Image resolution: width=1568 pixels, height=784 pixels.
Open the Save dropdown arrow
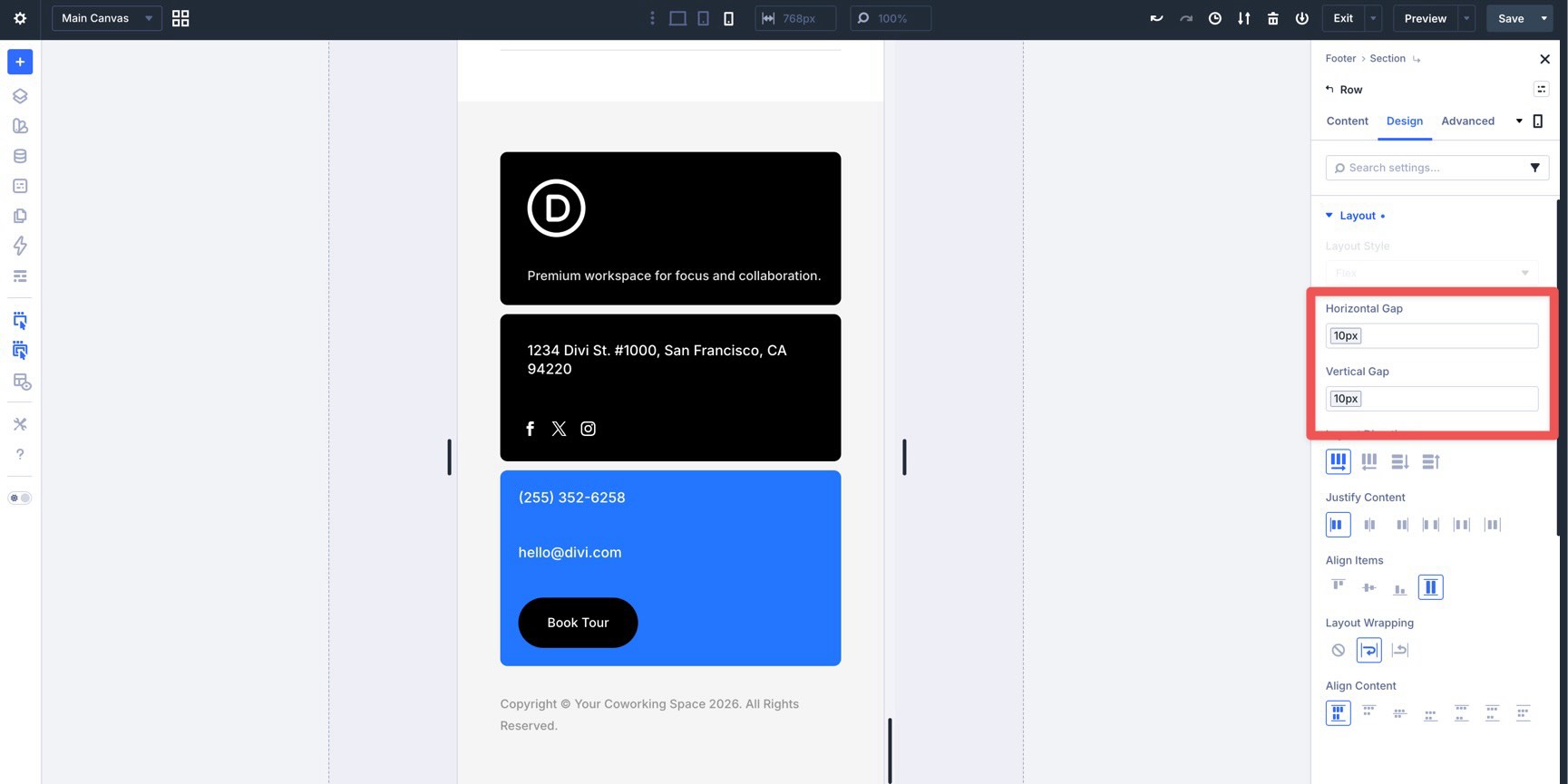click(x=1544, y=18)
